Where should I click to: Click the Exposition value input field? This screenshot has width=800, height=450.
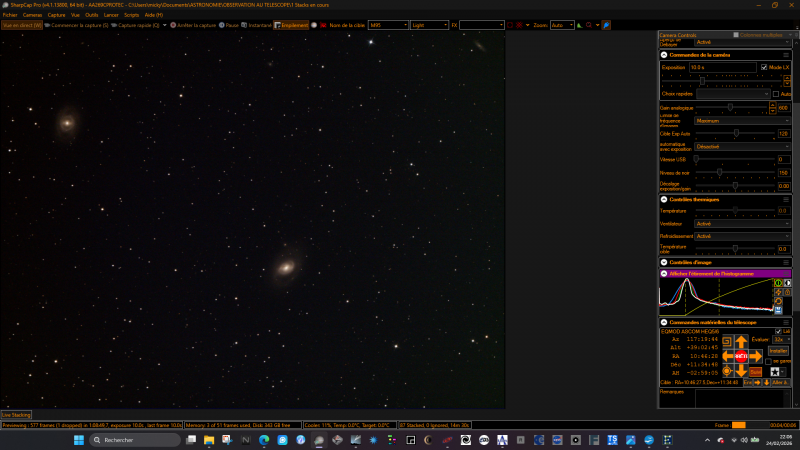coord(722,67)
